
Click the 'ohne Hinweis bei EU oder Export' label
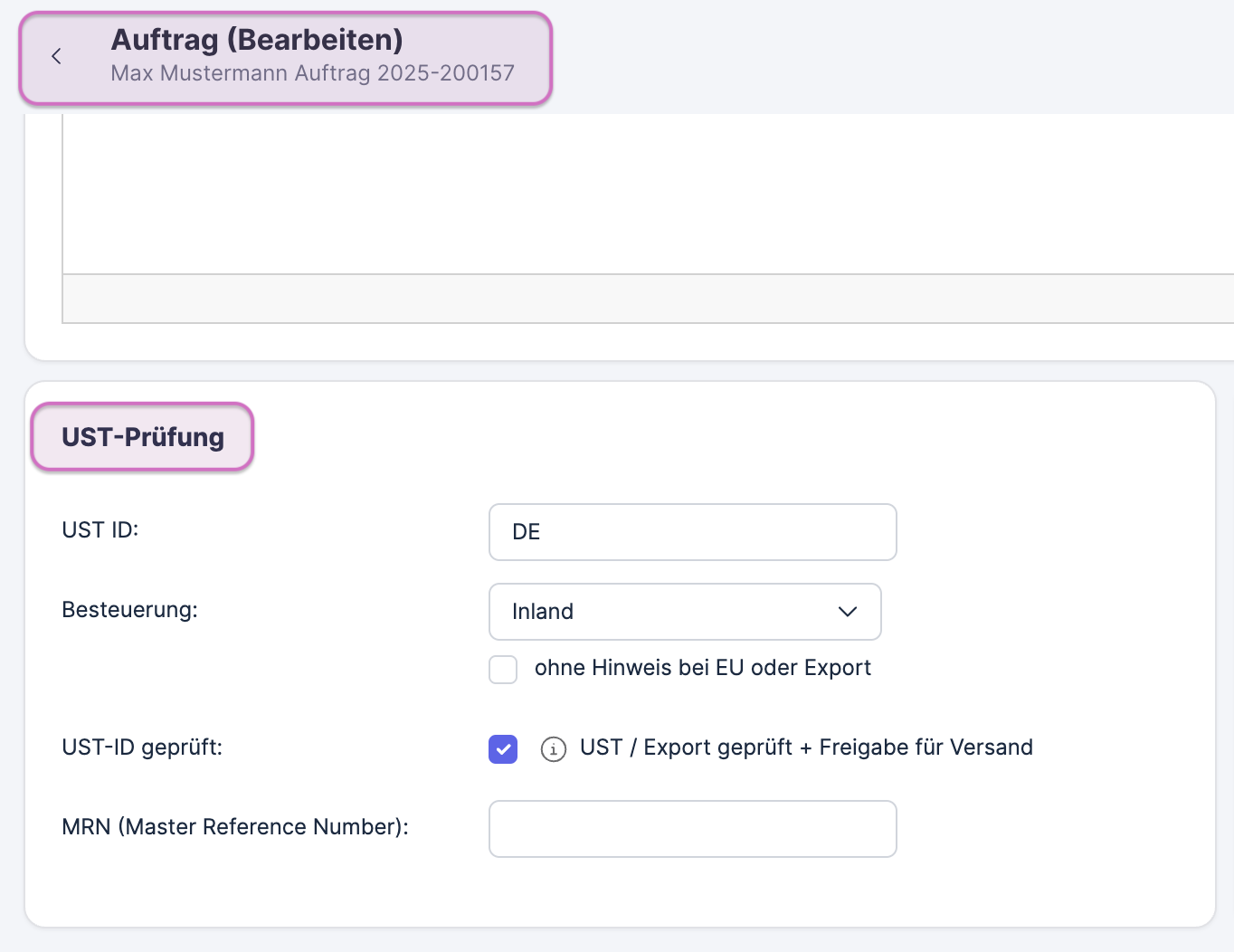(702, 668)
